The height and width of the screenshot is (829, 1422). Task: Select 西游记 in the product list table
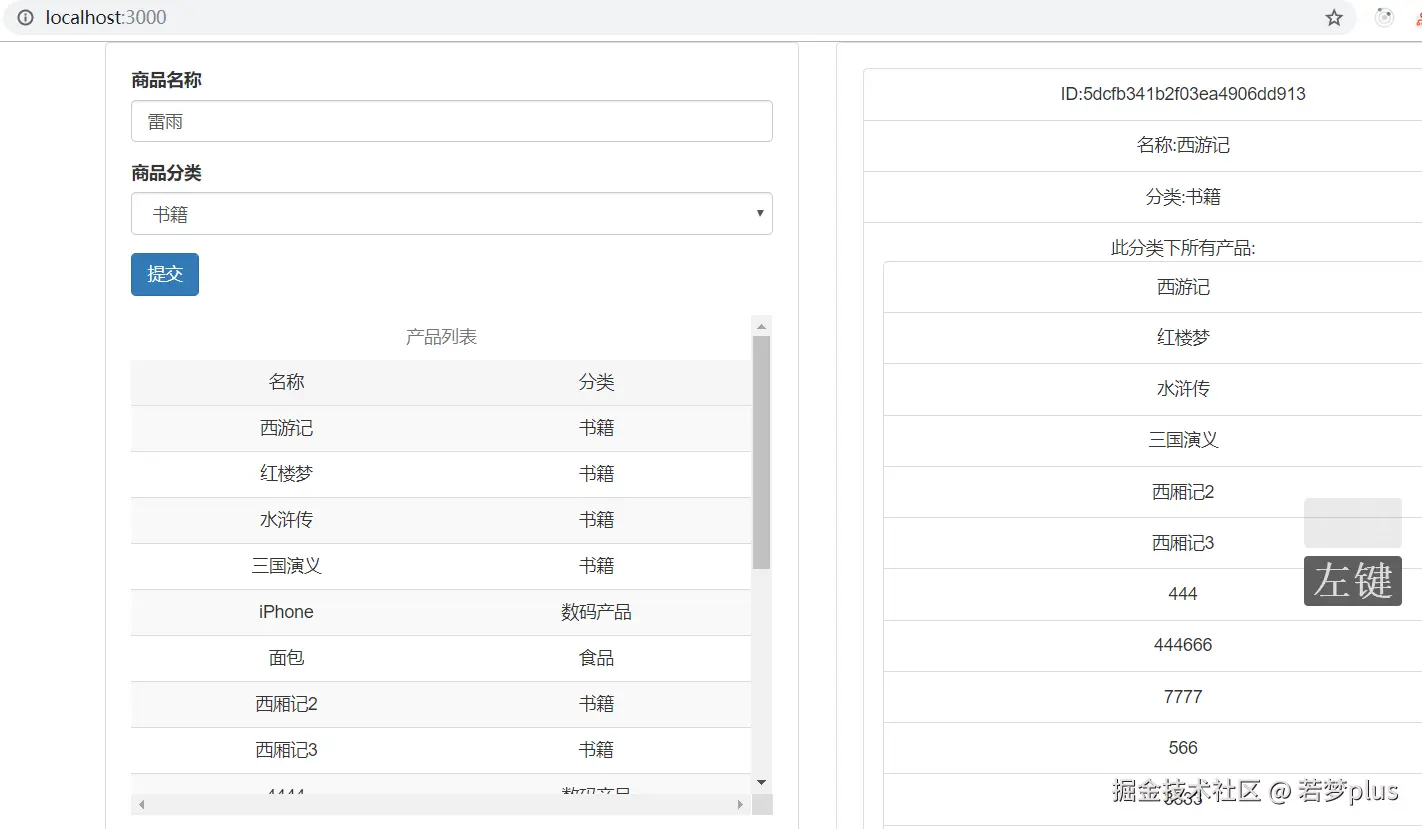pos(286,428)
